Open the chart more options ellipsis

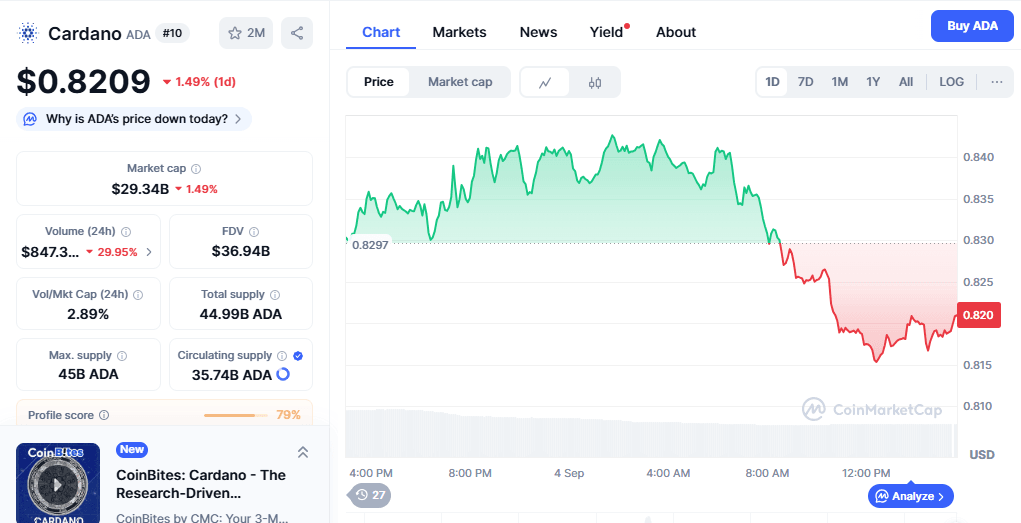[997, 82]
